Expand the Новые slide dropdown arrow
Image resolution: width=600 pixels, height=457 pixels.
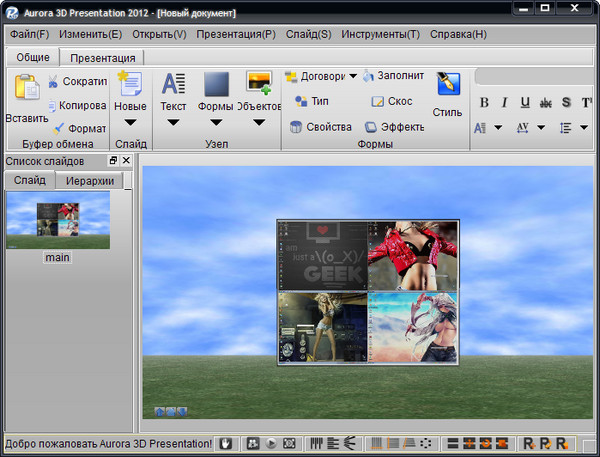[130, 124]
